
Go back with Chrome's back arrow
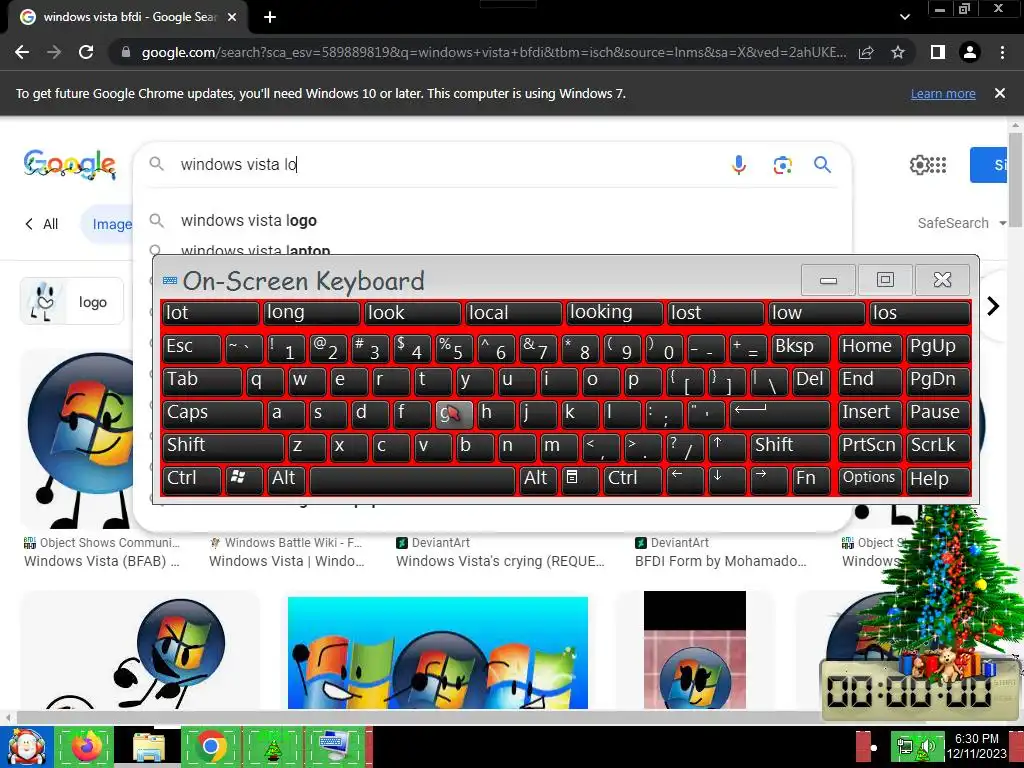point(22,52)
